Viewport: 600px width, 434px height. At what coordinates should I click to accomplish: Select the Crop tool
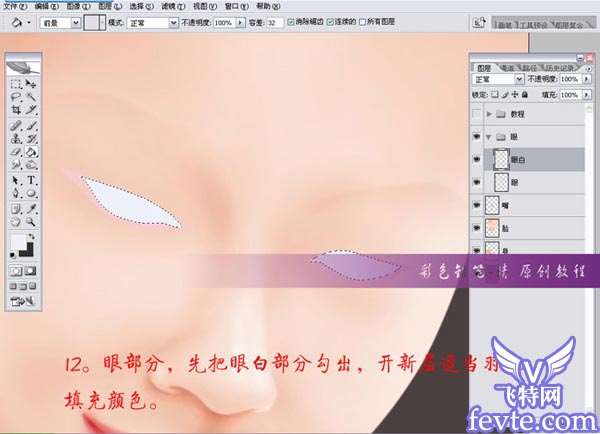(x=16, y=110)
